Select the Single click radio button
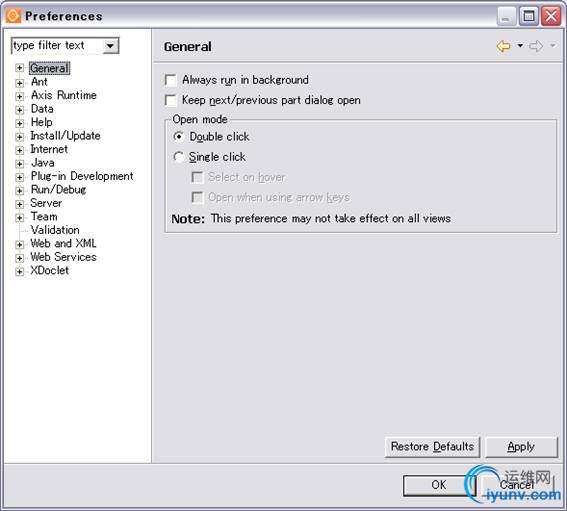The width and height of the screenshot is (567, 511). pos(179,157)
